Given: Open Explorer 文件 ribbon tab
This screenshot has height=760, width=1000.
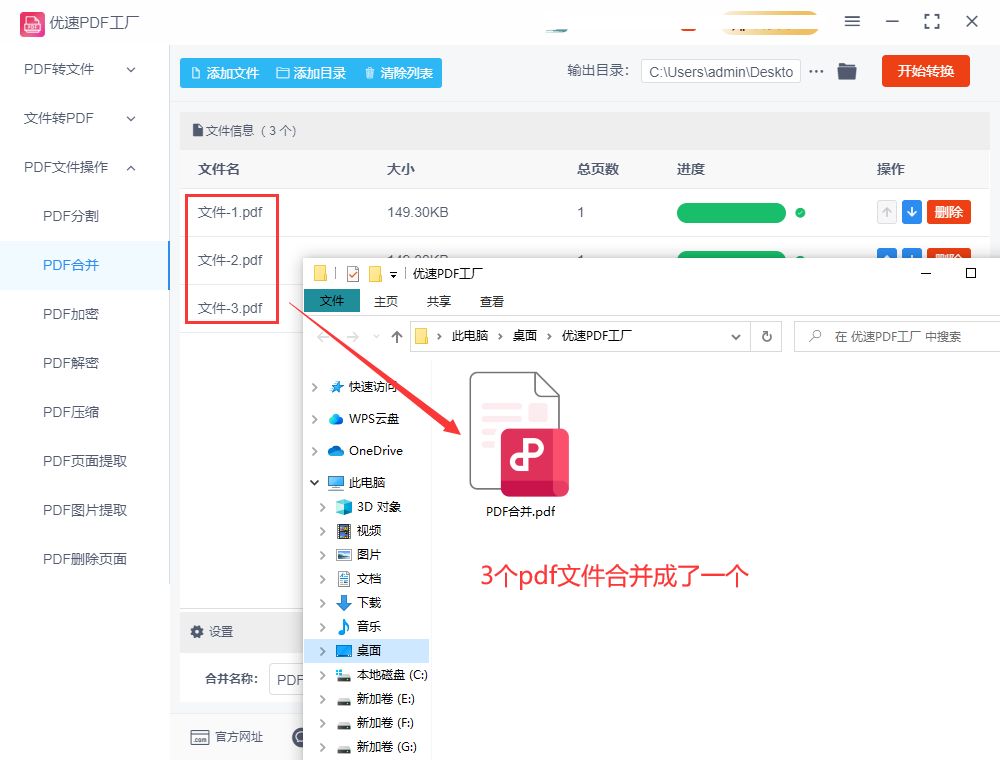Looking at the screenshot, I should pyautogui.click(x=332, y=301).
